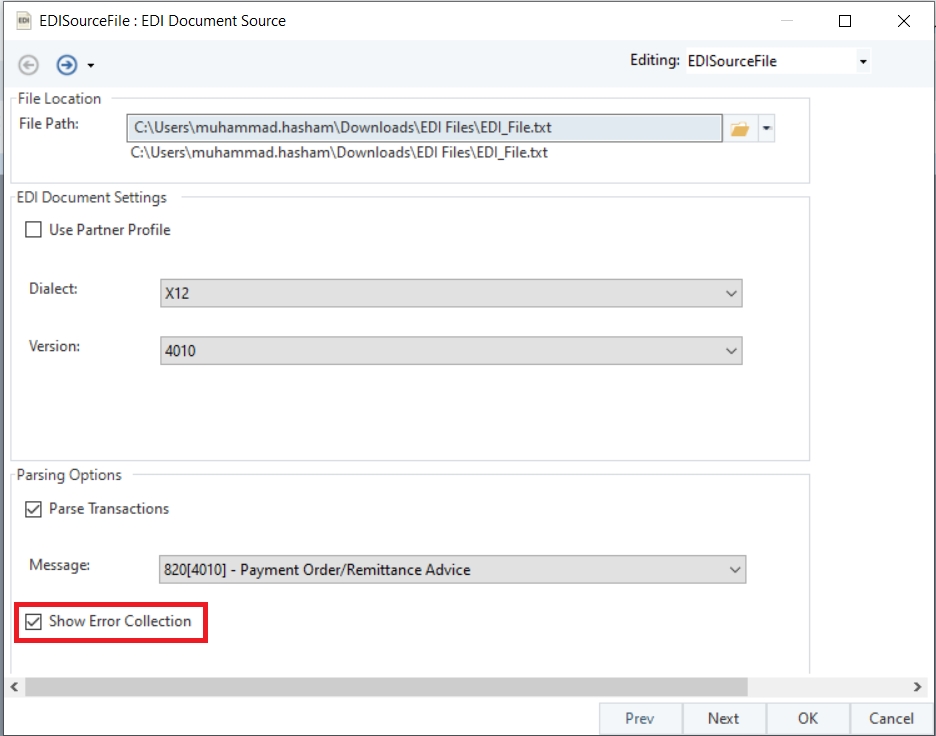This screenshot has width=936, height=736.
Task: Click the Message label
Action: coord(60,565)
